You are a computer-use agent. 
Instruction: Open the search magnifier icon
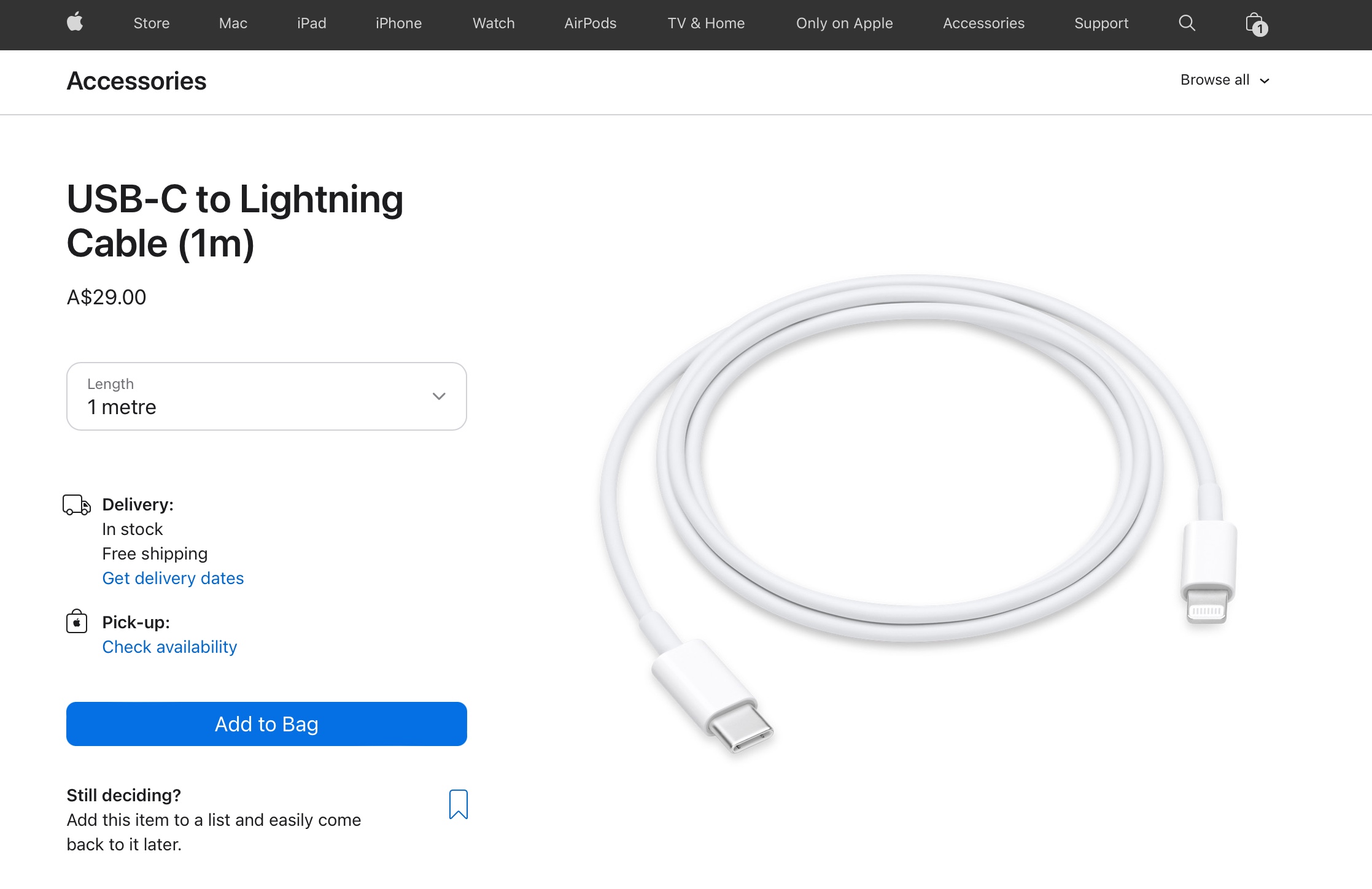coord(1187,23)
